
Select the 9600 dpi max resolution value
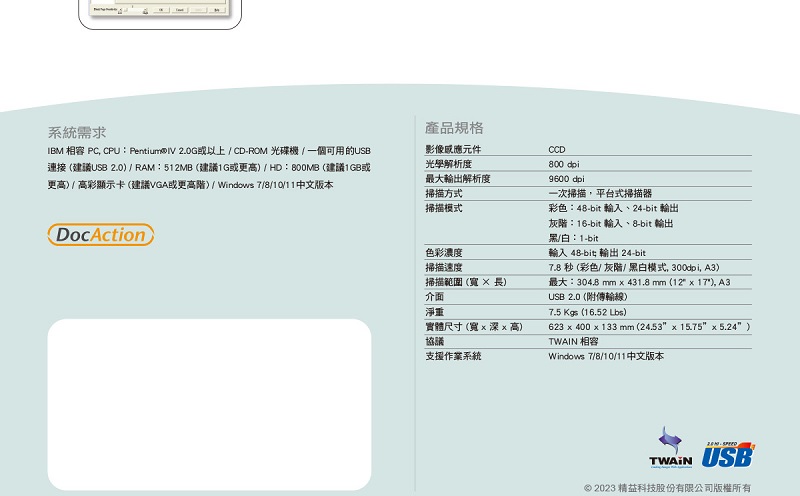coord(566,178)
